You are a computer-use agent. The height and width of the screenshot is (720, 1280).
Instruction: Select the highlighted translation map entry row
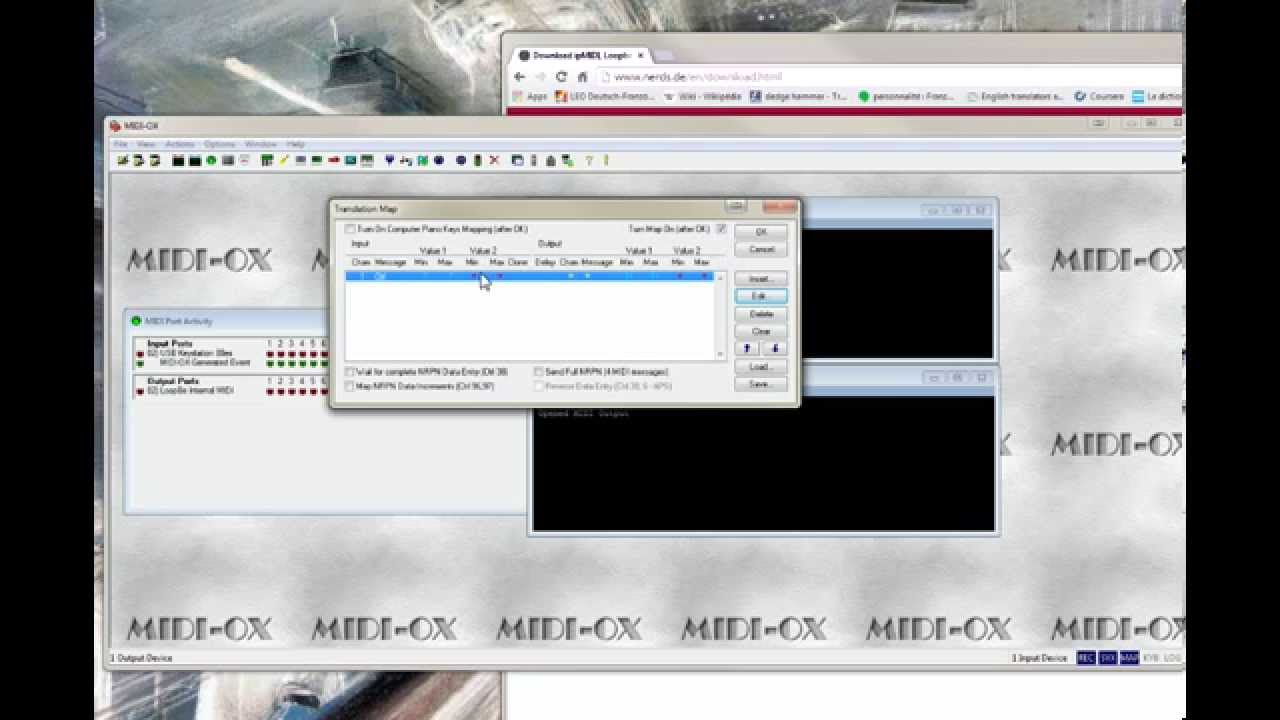pos(530,276)
